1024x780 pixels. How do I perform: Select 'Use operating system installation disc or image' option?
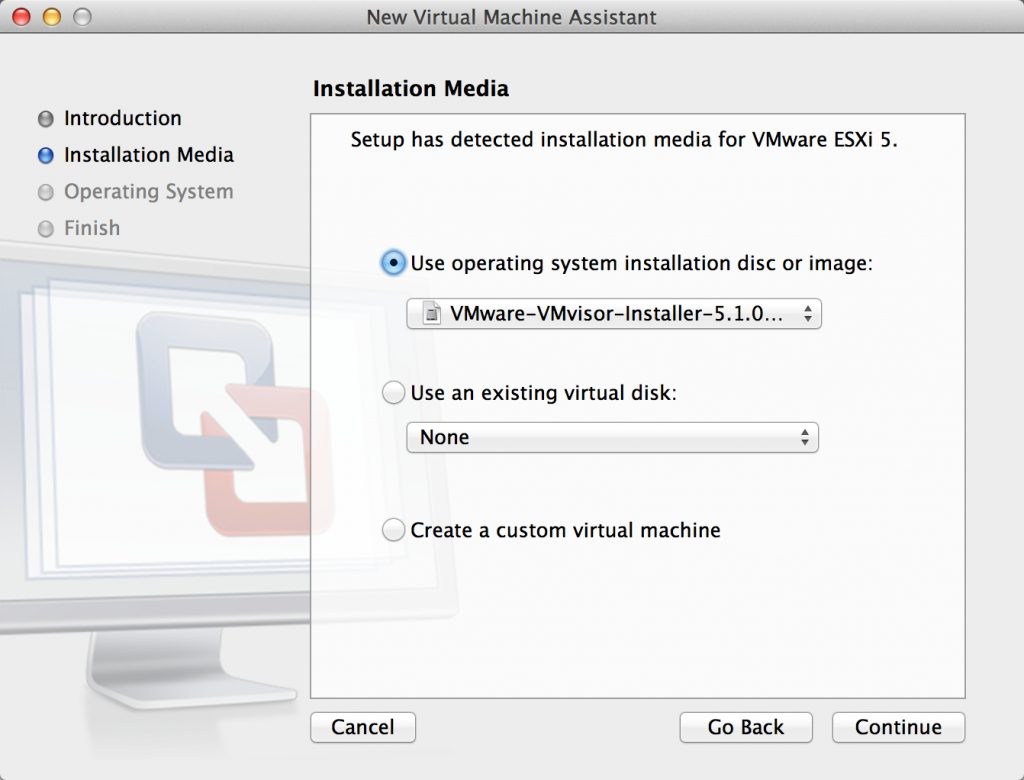(393, 263)
